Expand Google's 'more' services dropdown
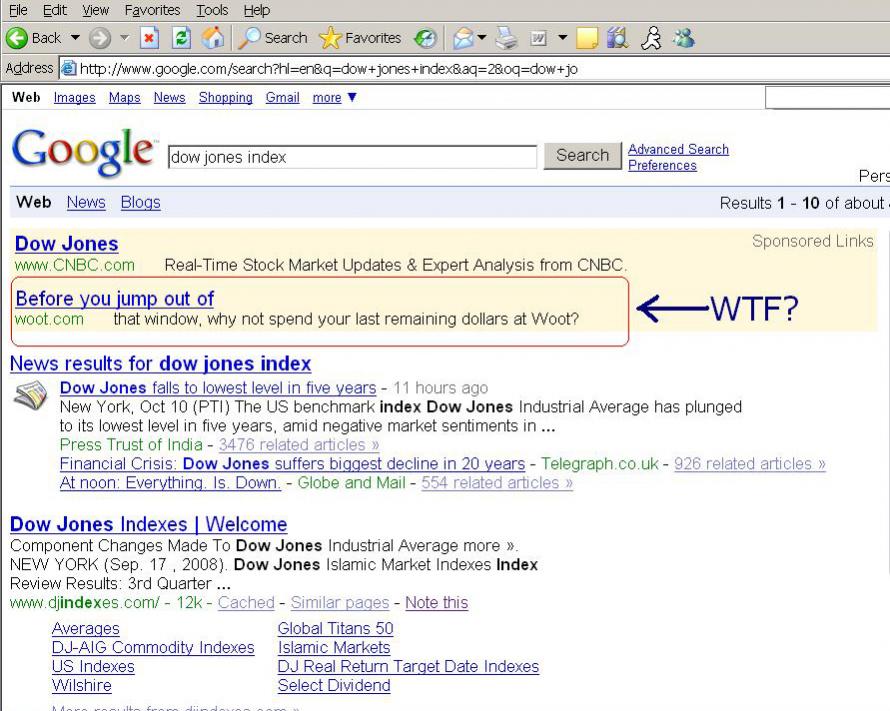Screen dimensions: 890x711 [x=334, y=97]
